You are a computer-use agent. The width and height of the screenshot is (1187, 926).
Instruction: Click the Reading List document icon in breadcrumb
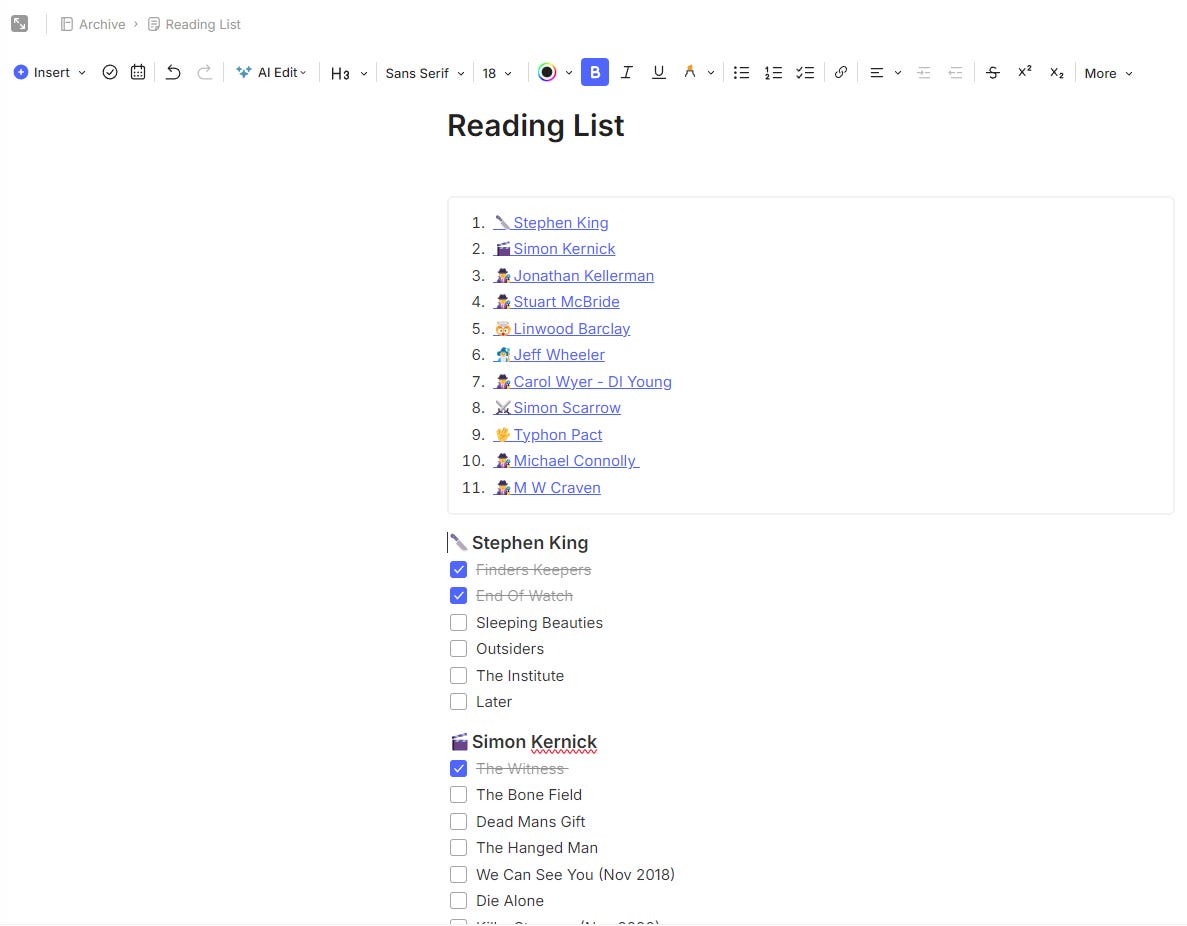click(154, 24)
